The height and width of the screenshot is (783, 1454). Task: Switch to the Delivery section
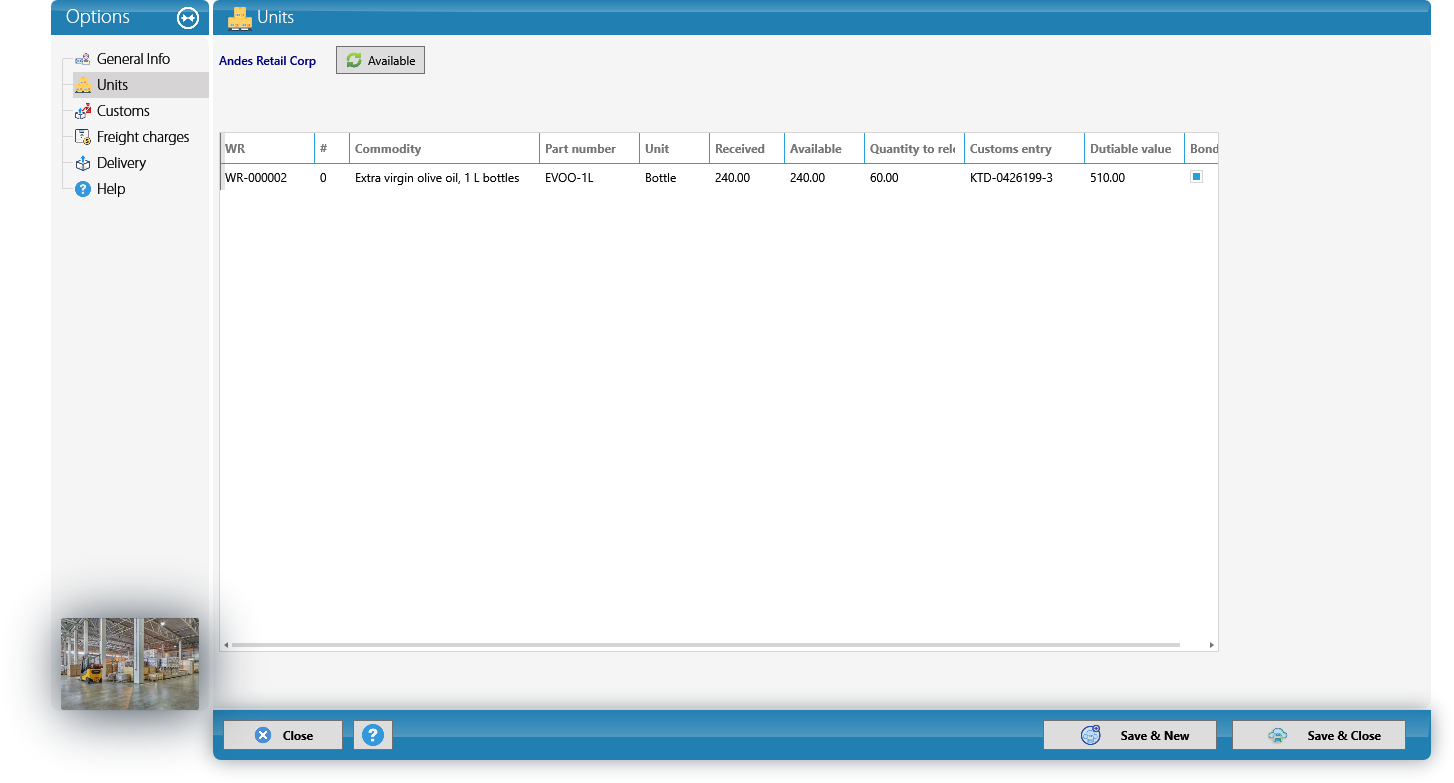[x=121, y=163]
